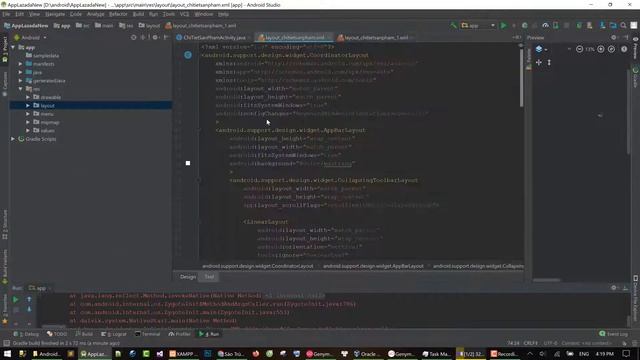Image resolution: width=640 pixels, height=360 pixels.
Task: Expand the menu folder
Action: click(28, 114)
